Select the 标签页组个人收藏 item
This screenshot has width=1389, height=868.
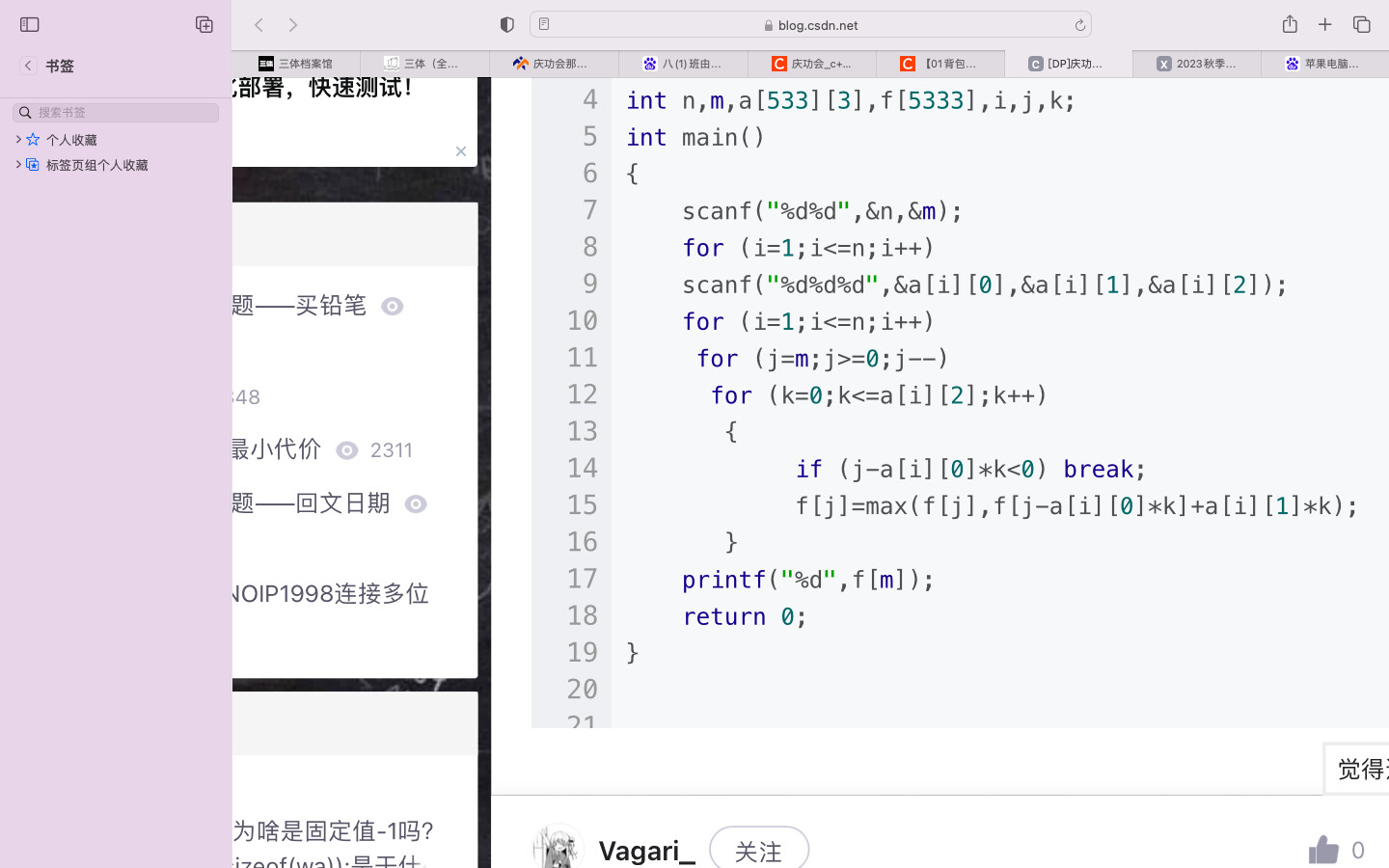96,165
